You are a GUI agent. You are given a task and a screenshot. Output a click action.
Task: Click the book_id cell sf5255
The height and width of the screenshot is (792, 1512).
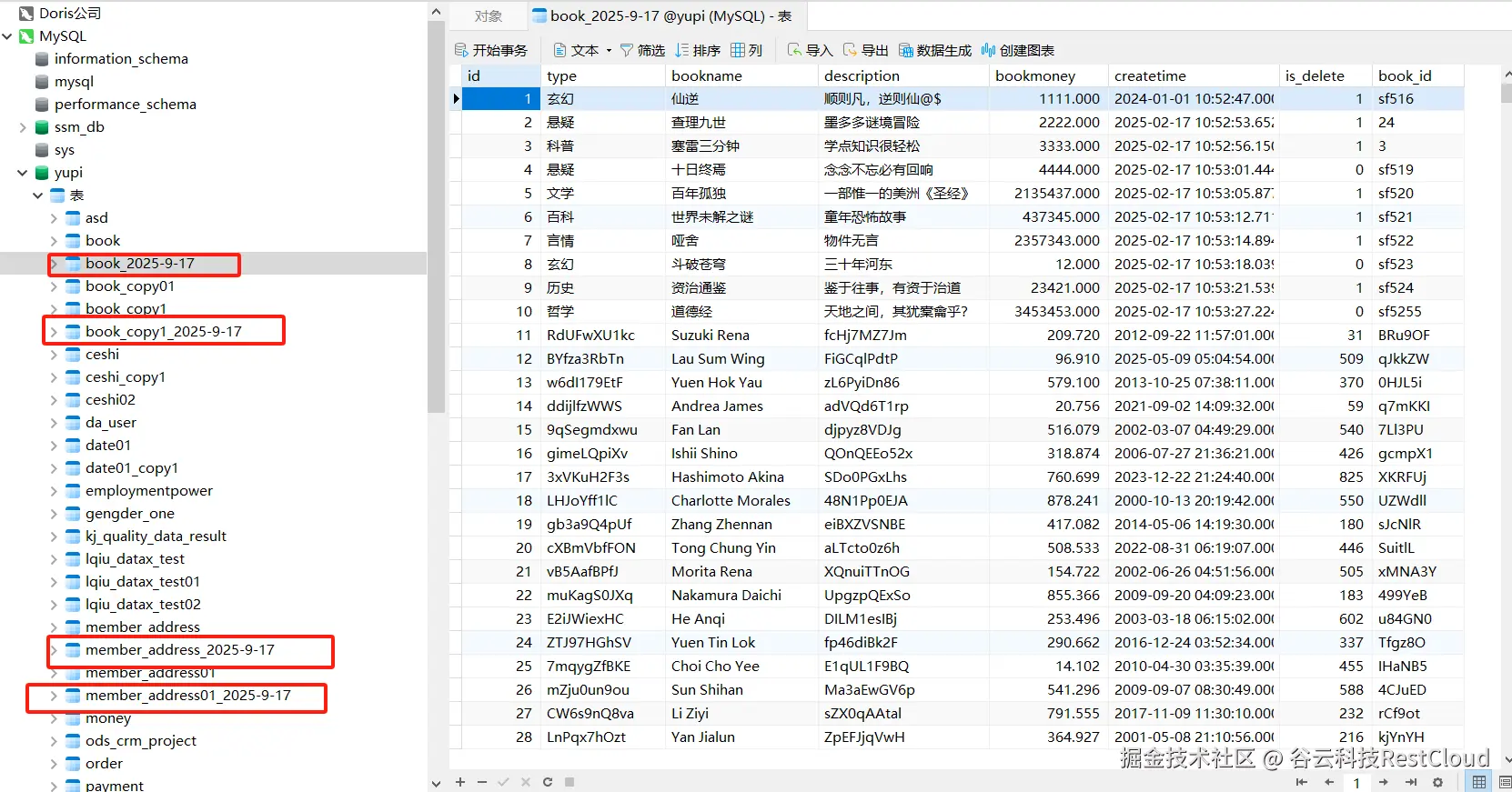coord(1417,312)
